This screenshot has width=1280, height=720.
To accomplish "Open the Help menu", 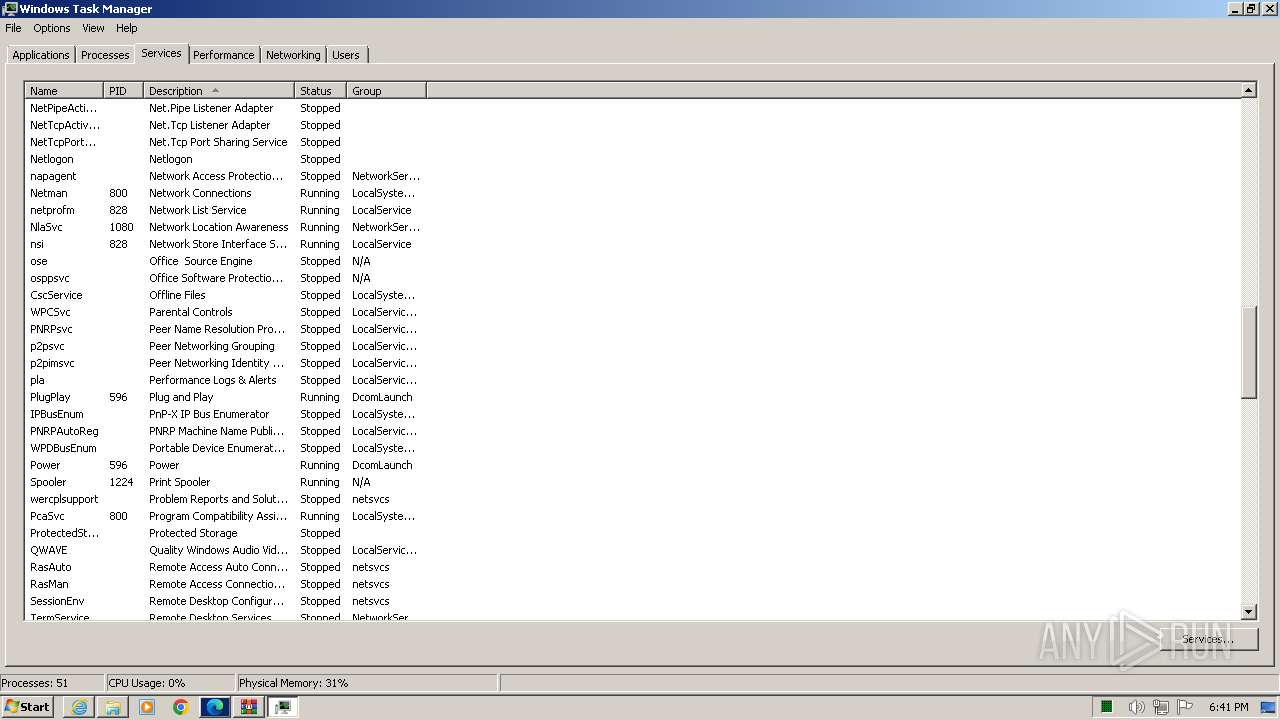I will (x=127, y=28).
